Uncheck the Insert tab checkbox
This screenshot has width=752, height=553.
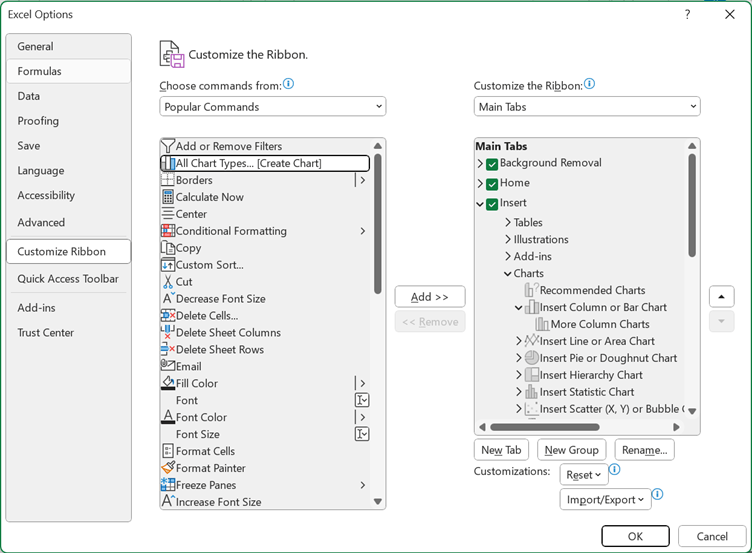pyautogui.click(x=492, y=204)
